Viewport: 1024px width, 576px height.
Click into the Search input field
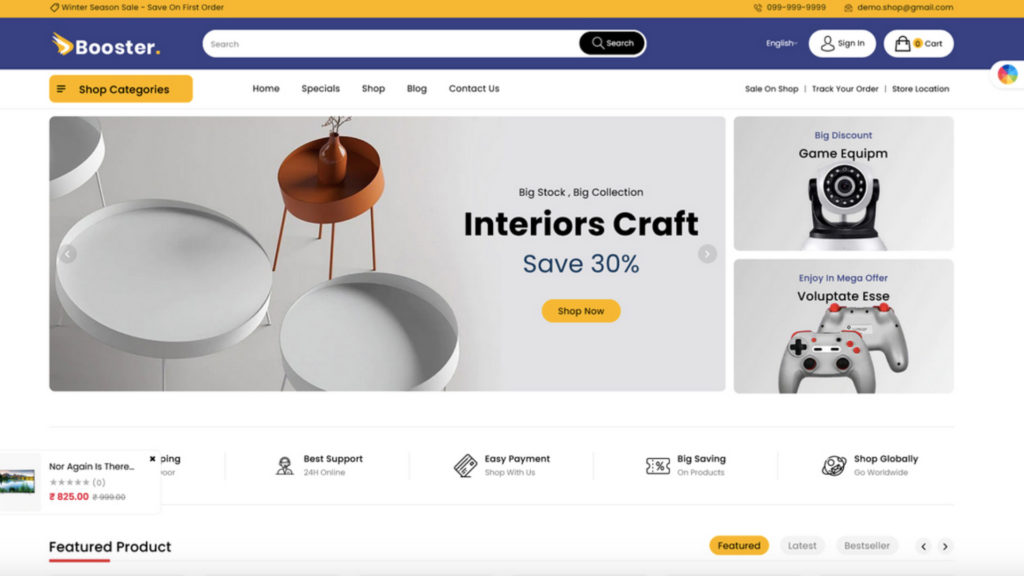pos(391,44)
